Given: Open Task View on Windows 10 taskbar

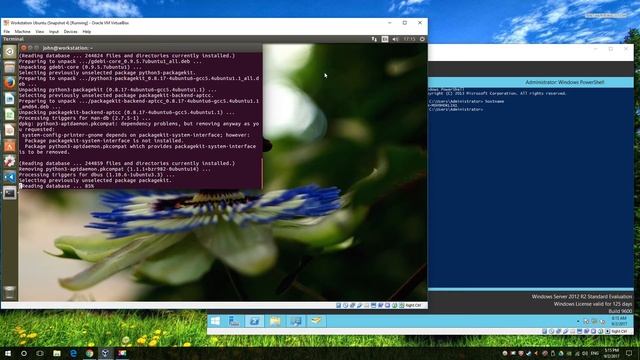Looking at the screenshot, I should (40, 353).
